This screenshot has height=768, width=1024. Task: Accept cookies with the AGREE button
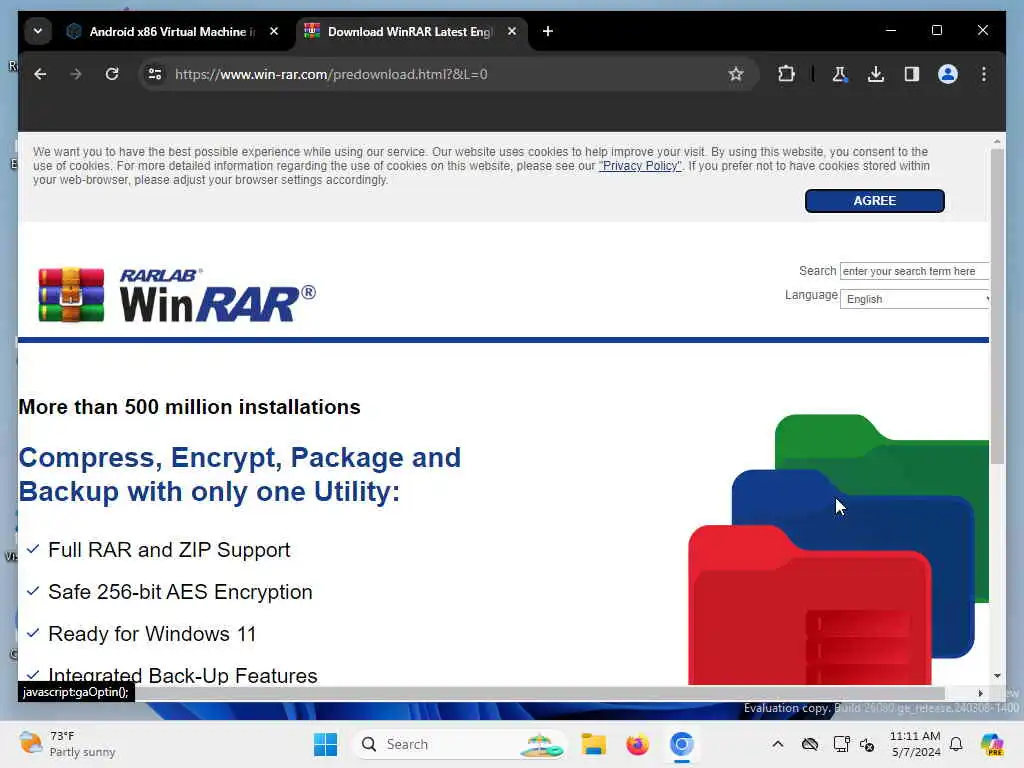click(874, 201)
